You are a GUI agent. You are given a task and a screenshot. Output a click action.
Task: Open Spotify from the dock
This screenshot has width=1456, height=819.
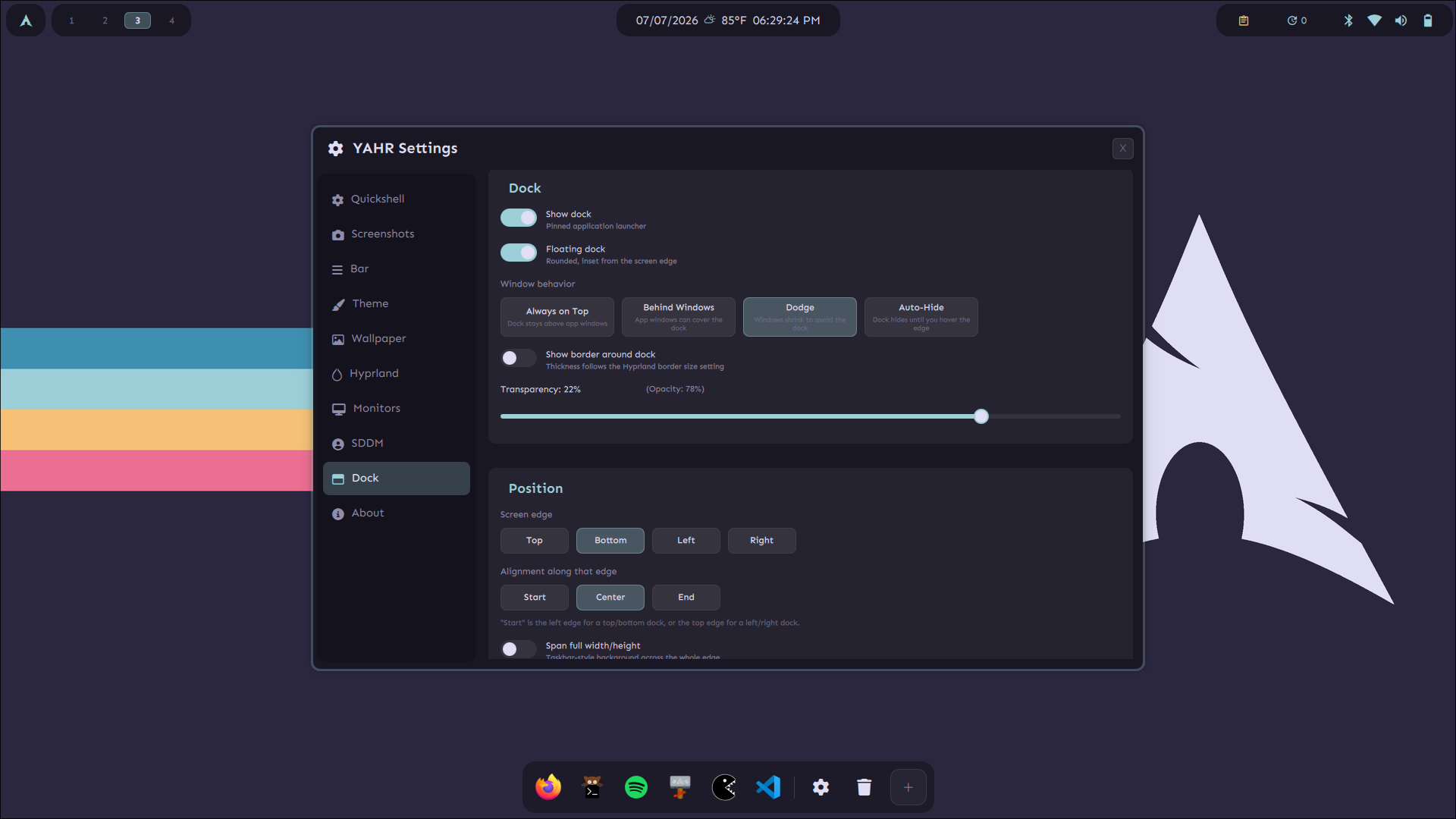[x=636, y=787]
